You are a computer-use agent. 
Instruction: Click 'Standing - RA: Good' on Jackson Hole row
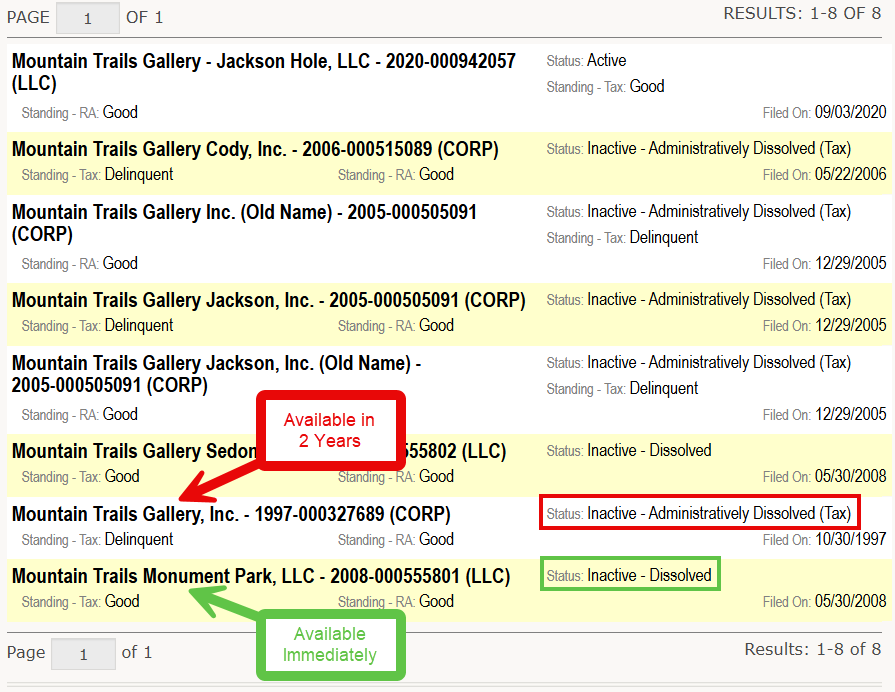pyautogui.click(x=79, y=112)
